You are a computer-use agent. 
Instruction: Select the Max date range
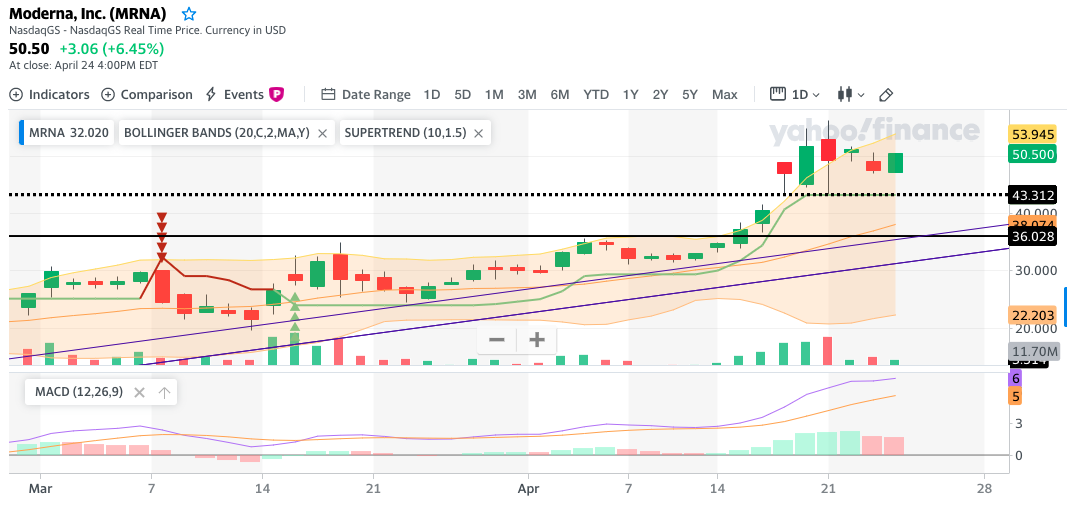coord(724,94)
